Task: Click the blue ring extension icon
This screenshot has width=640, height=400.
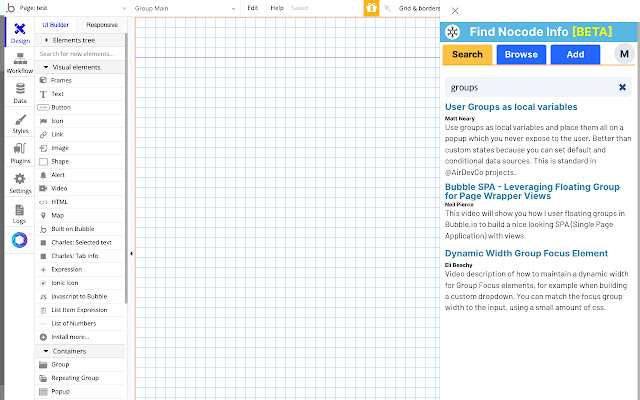Action: point(19,240)
